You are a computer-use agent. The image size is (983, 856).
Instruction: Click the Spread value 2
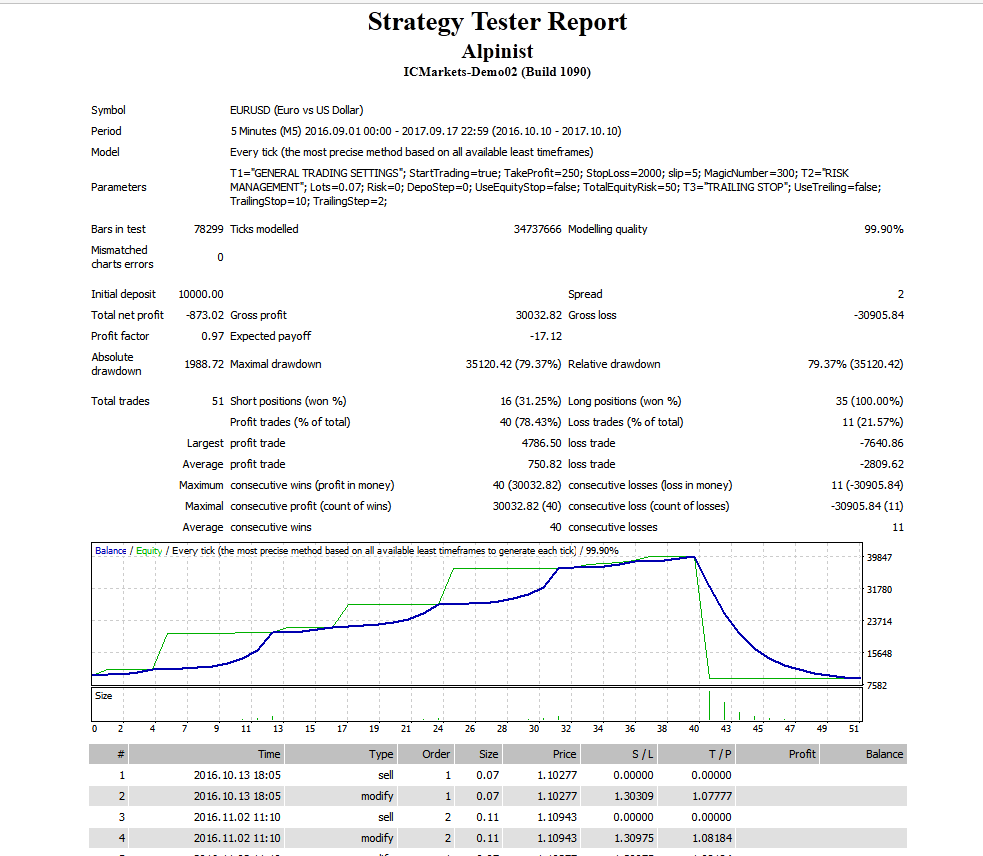[x=901, y=294]
